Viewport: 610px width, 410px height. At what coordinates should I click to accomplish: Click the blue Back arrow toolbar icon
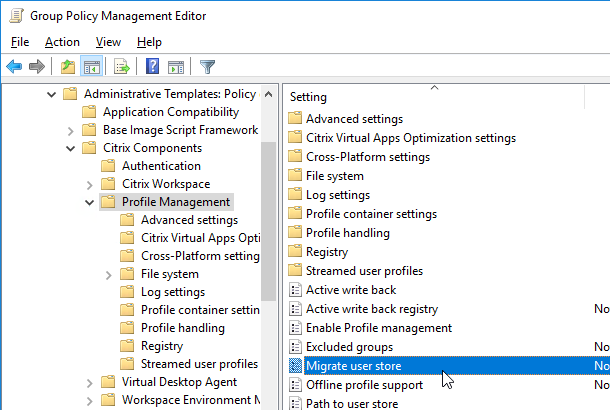(14, 67)
